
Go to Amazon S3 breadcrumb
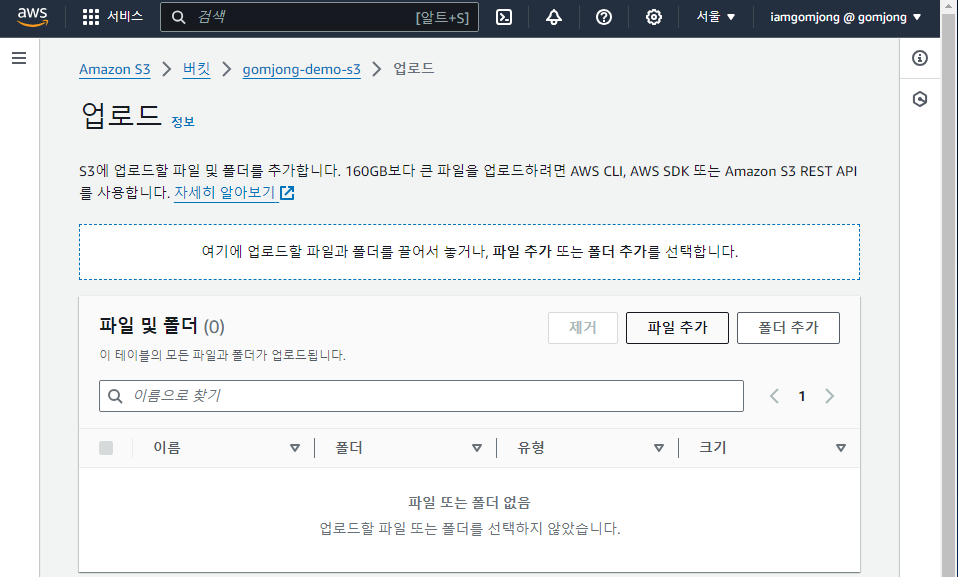point(115,69)
